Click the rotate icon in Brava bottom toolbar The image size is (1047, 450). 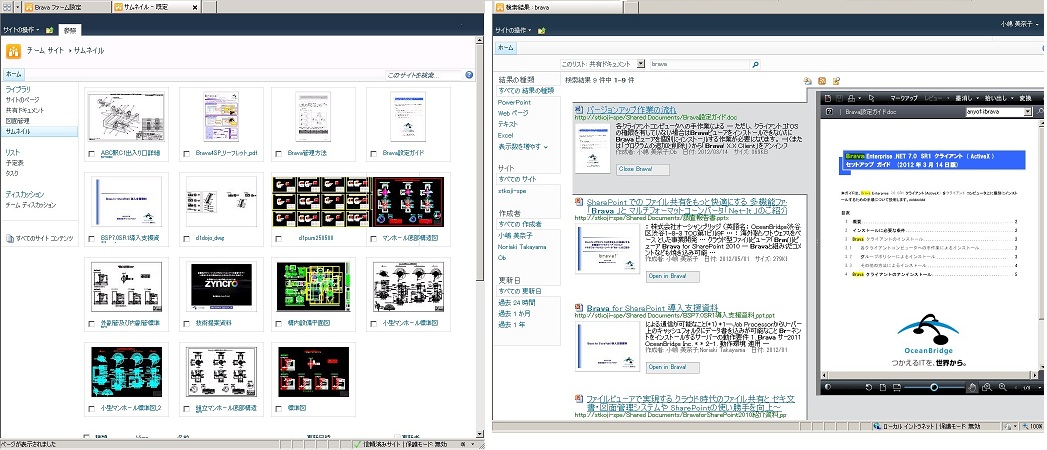pyautogui.click(x=869, y=387)
